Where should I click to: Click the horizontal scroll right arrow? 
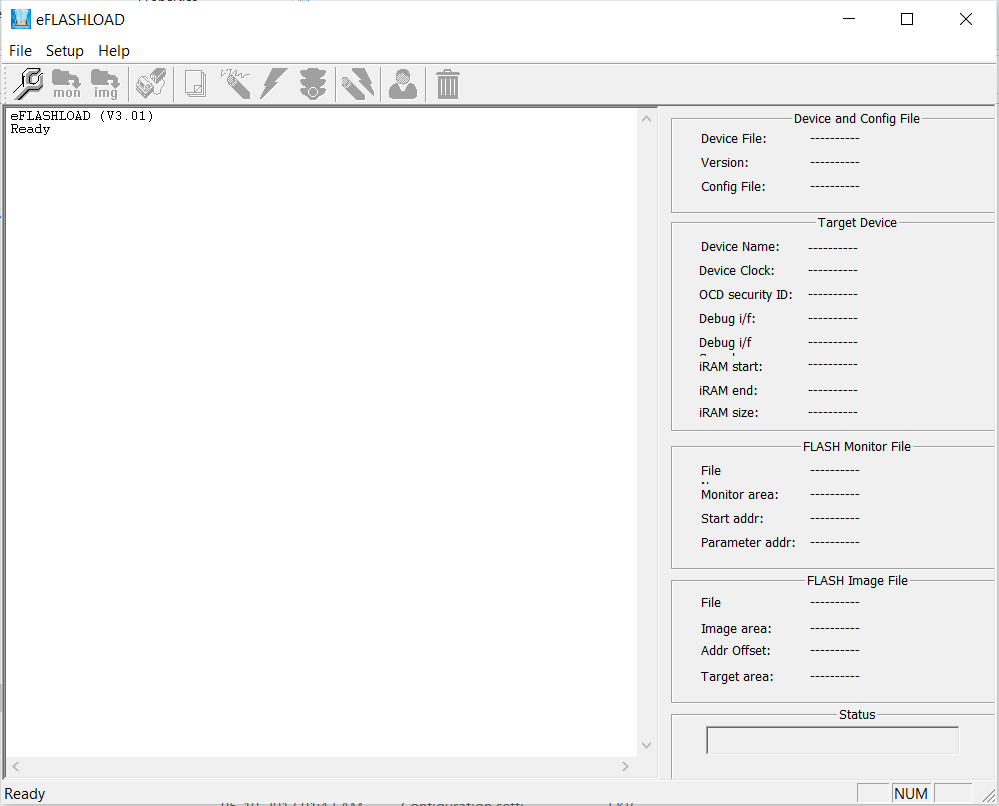[x=625, y=766]
